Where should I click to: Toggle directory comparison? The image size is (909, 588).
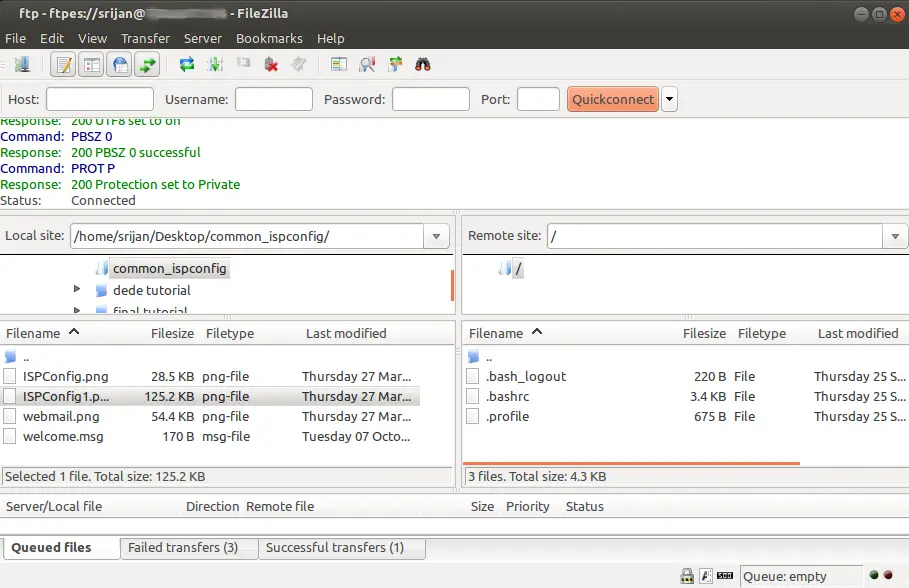tap(367, 64)
